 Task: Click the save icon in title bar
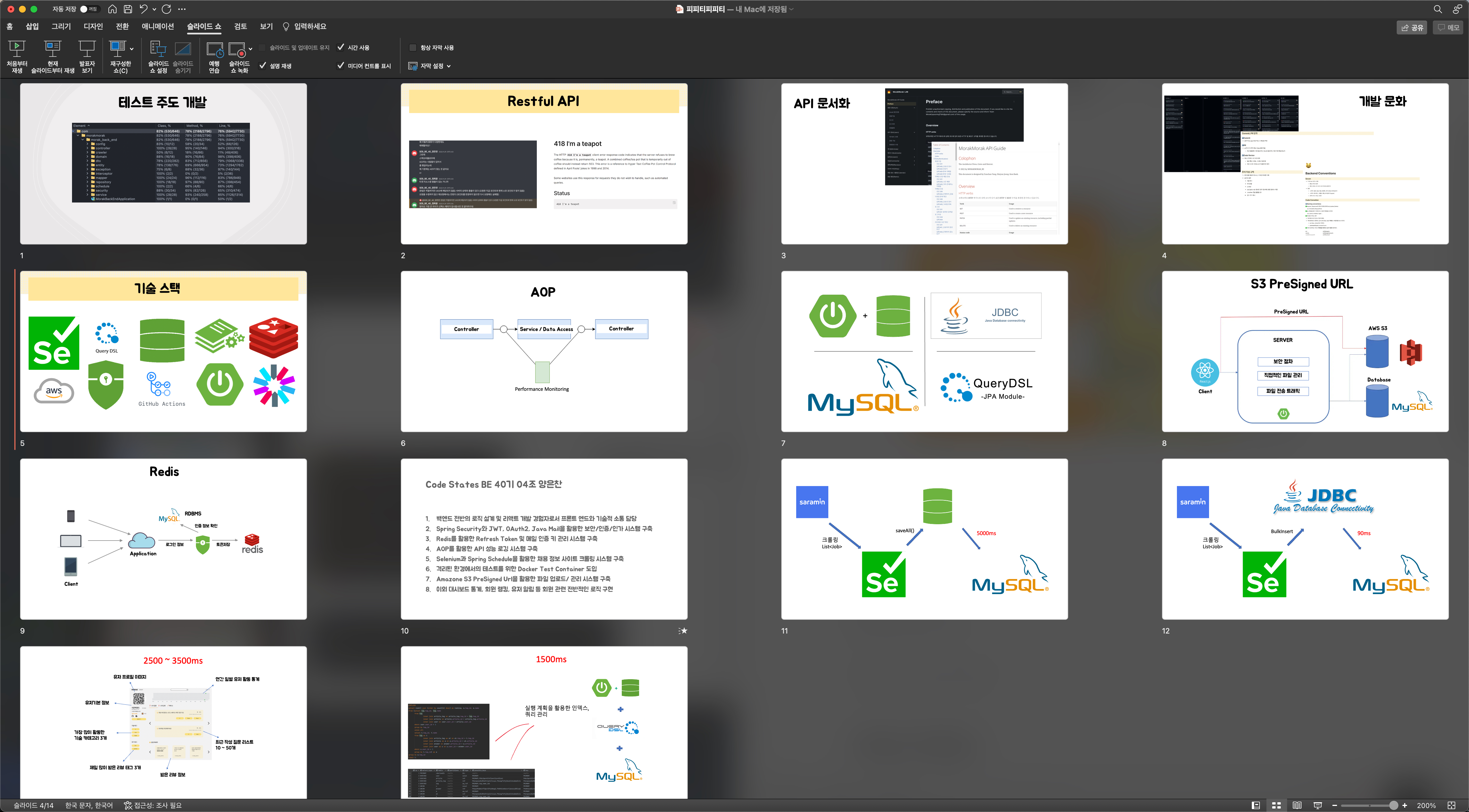click(x=128, y=9)
